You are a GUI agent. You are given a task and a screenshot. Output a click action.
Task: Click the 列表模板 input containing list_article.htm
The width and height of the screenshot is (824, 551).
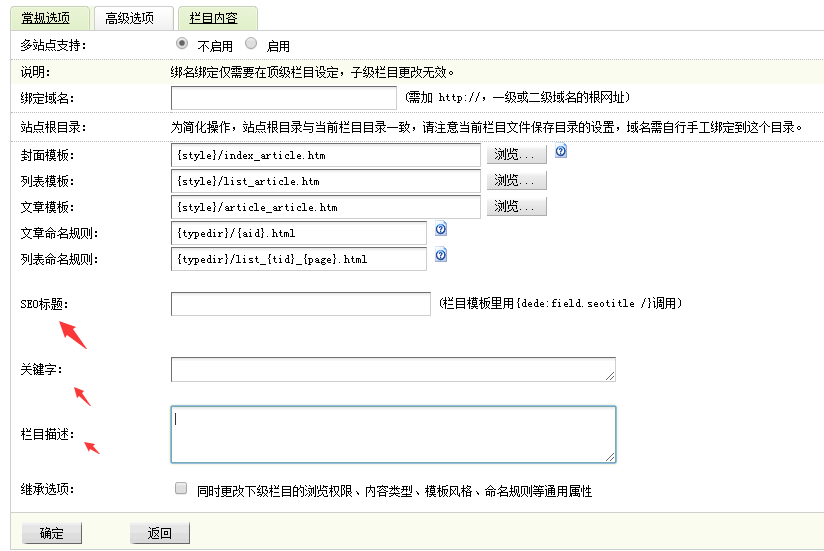(326, 181)
